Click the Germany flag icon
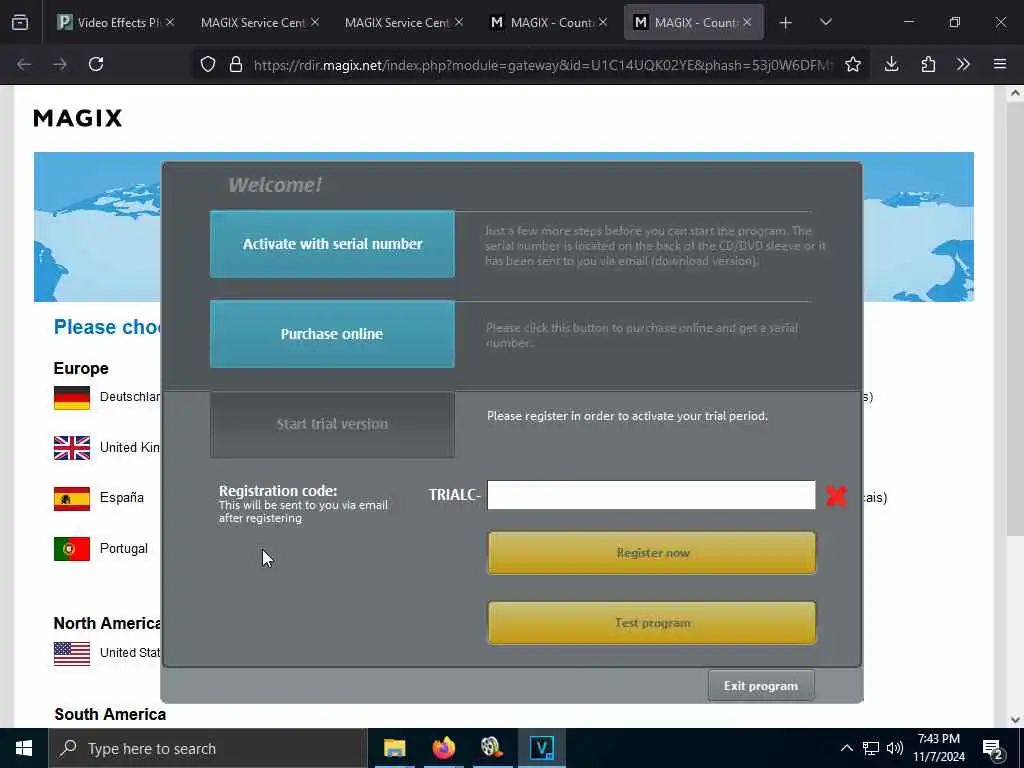 (x=72, y=398)
